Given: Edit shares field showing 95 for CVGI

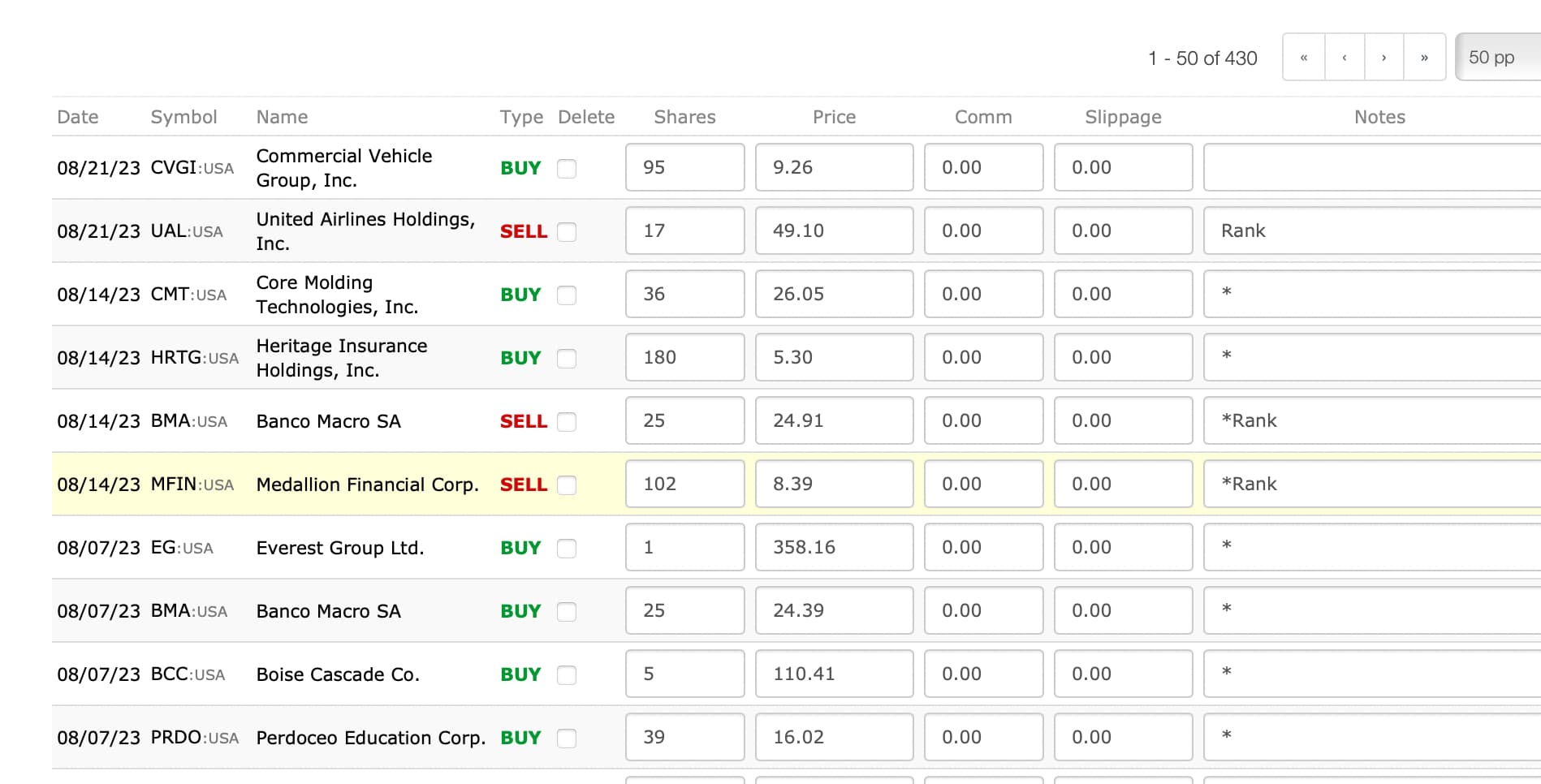Looking at the screenshot, I should [x=684, y=167].
